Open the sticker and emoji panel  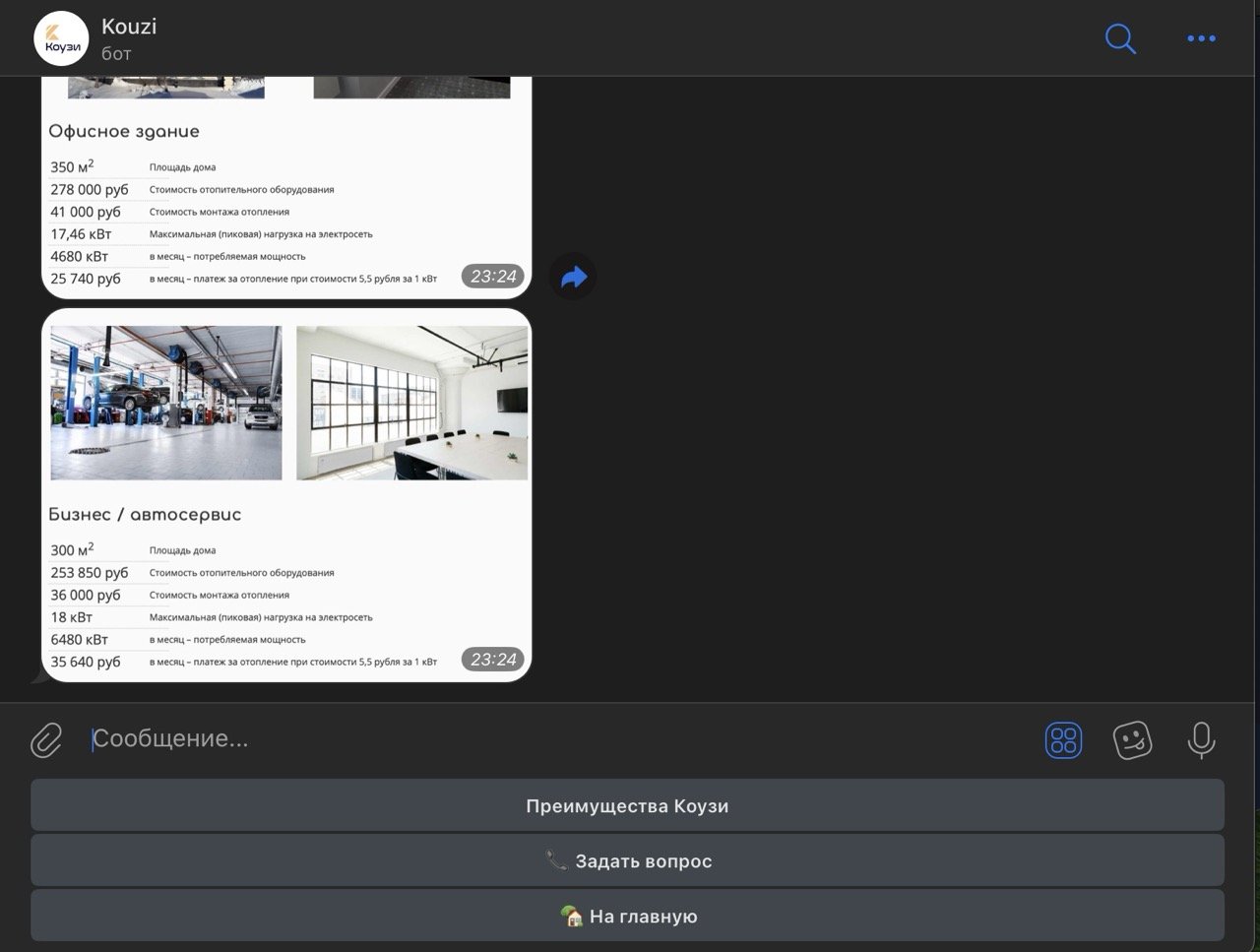pos(1132,740)
